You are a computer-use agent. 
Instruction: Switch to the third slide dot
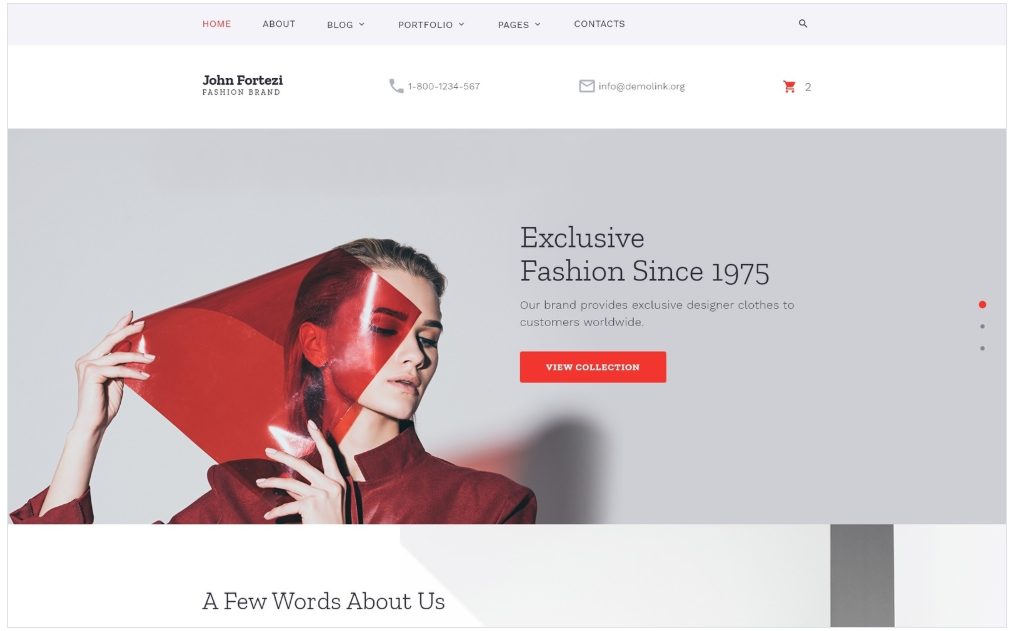[982, 348]
